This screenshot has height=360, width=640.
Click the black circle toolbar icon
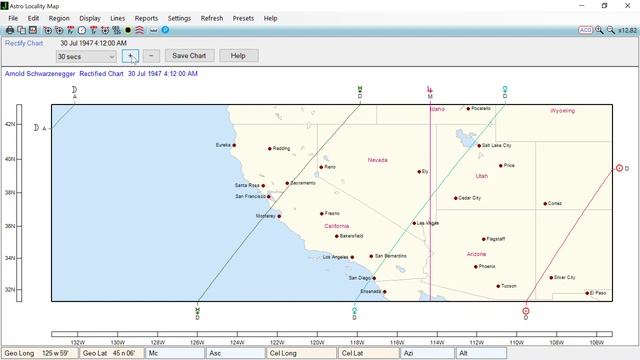pos(128,30)
